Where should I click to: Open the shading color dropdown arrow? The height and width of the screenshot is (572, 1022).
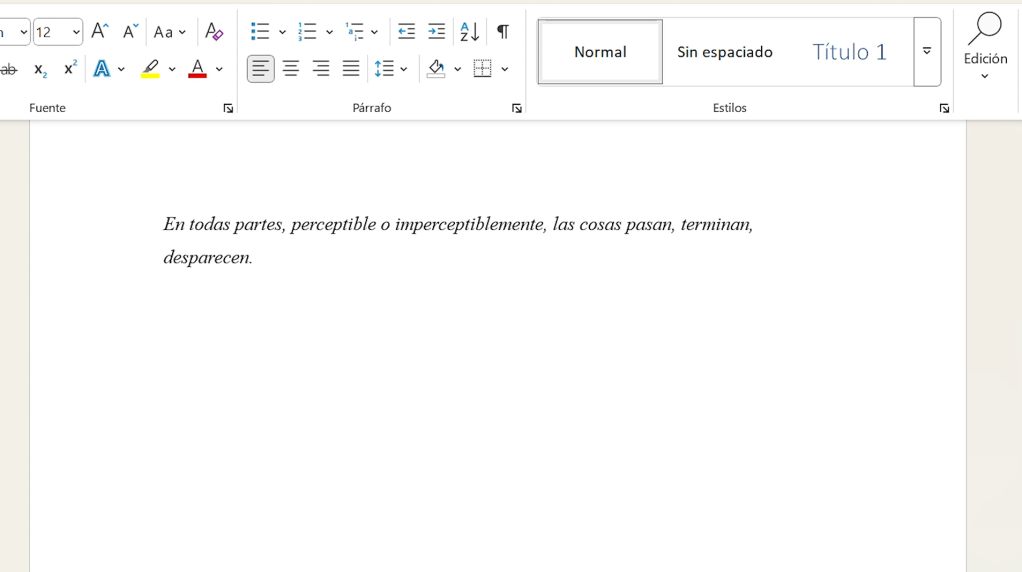[x=458, y=69]
